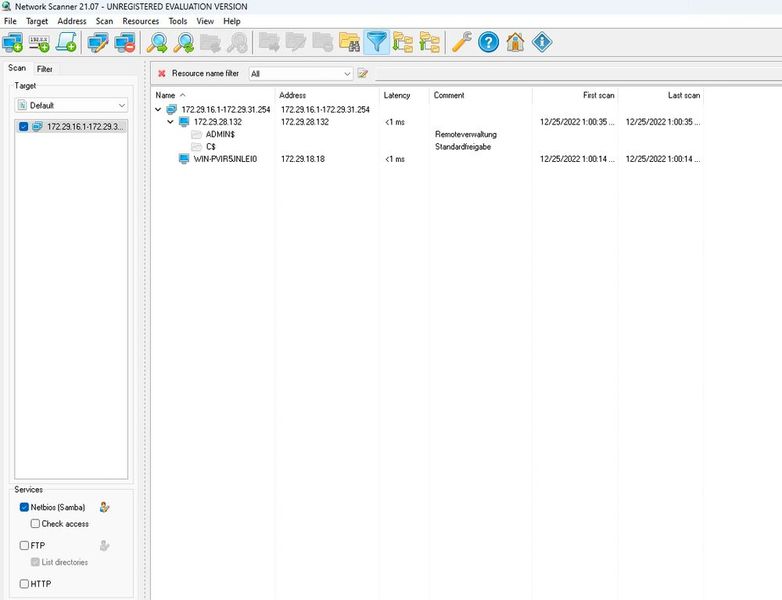
Task: Sort by the Name column header
Action: pos(213,95)
